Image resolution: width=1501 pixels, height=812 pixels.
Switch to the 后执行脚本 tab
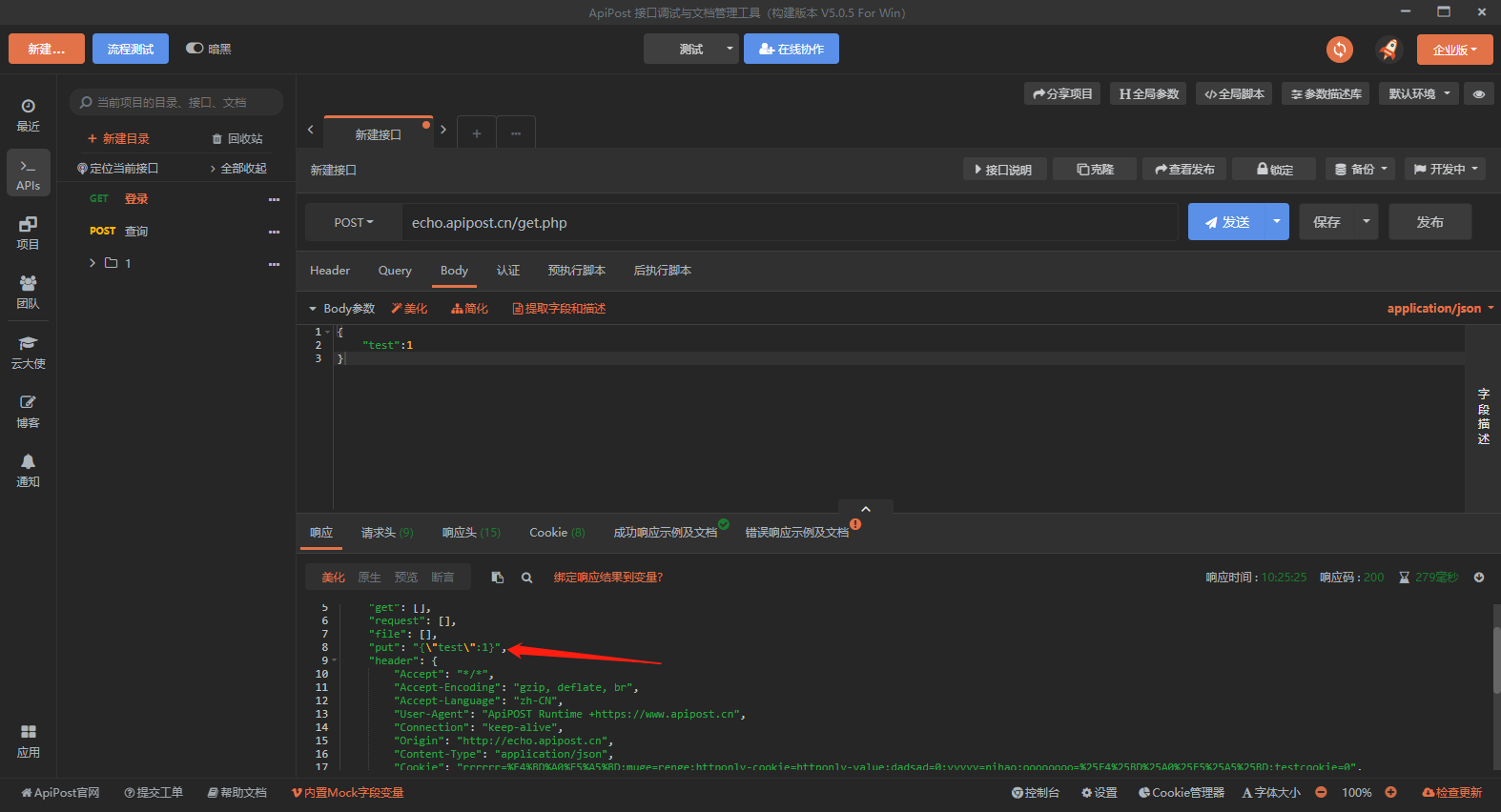pos(663,271)
